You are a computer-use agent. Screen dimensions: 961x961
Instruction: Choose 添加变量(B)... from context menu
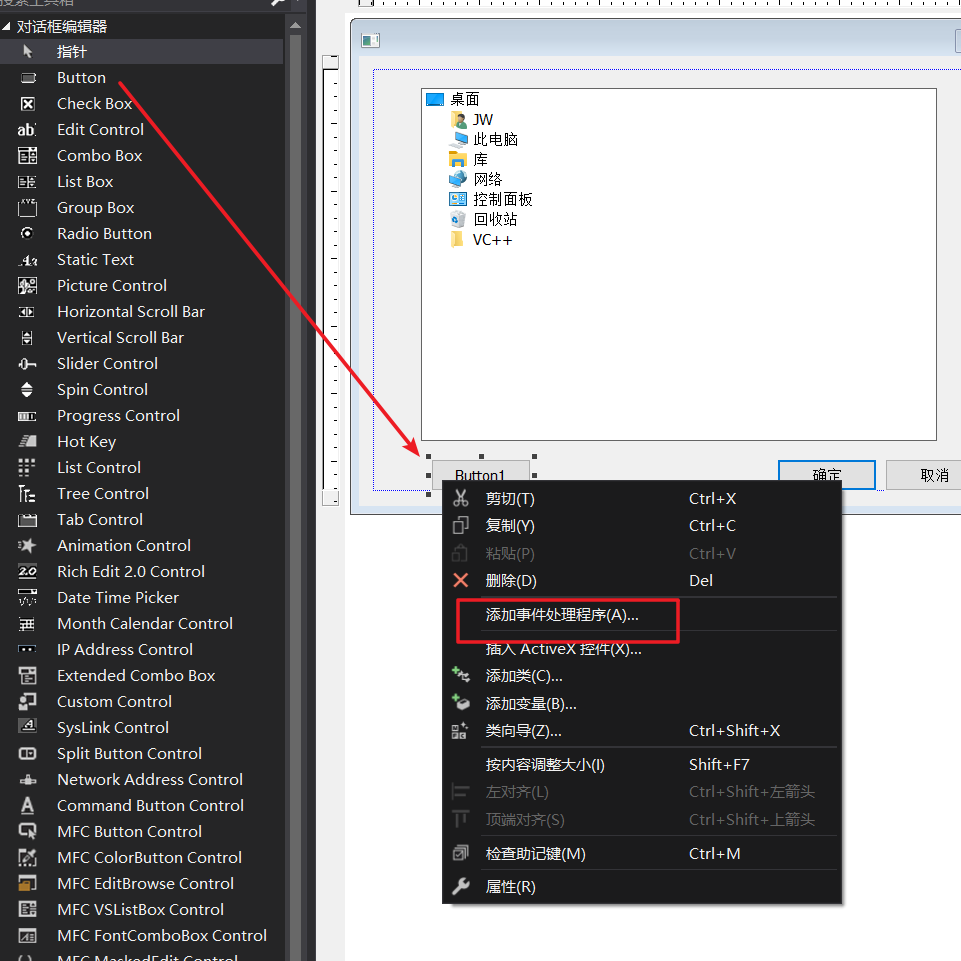click(x=642, y=704)
